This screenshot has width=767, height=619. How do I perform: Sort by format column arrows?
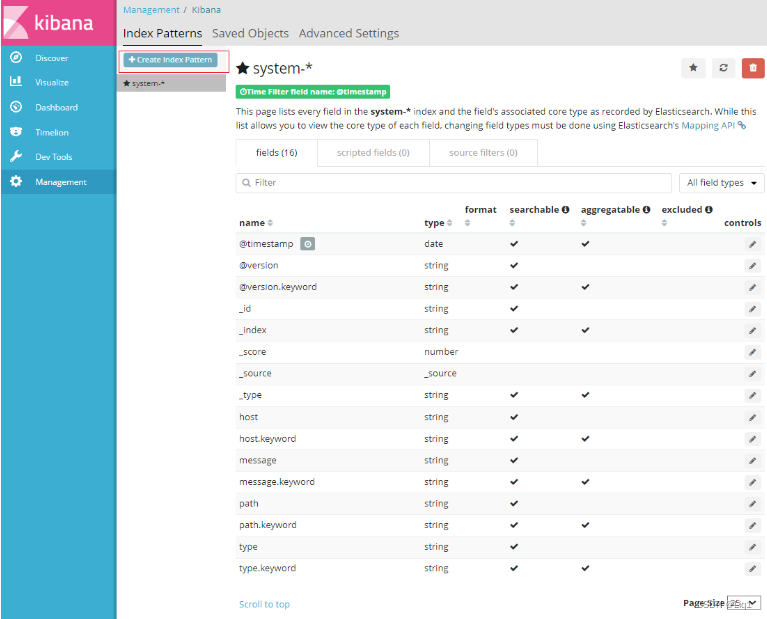pos(467,223)
